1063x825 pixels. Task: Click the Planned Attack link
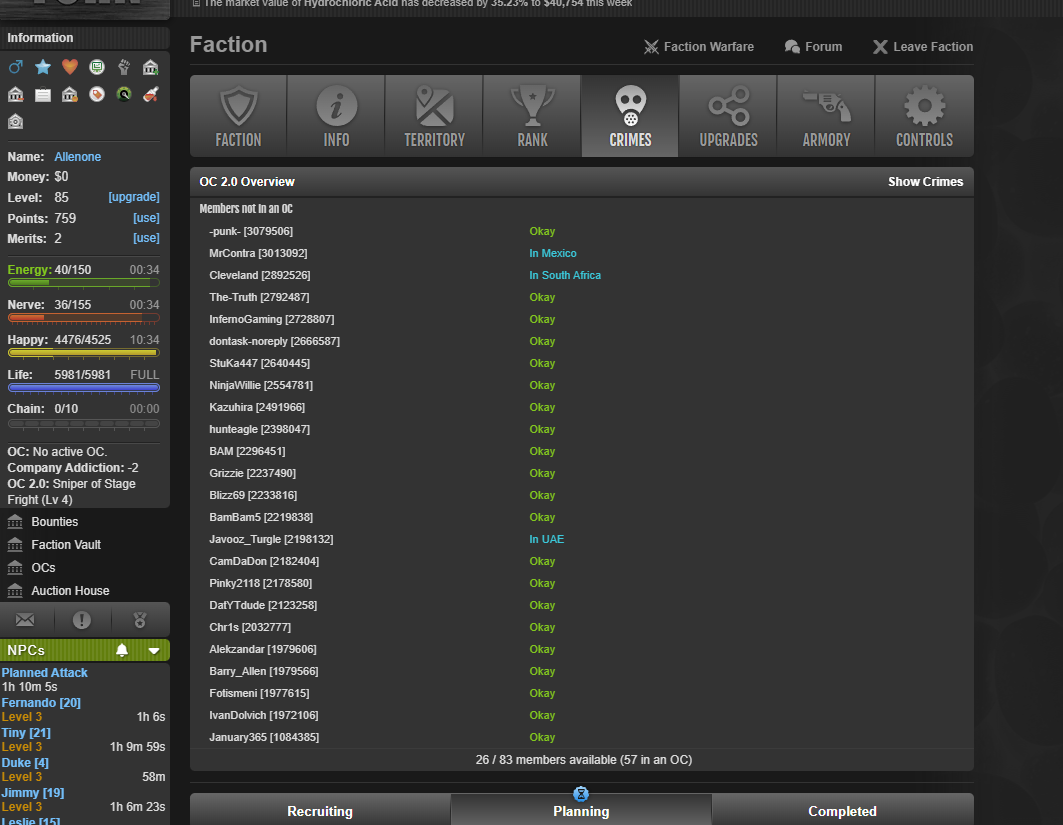(45, 672)
